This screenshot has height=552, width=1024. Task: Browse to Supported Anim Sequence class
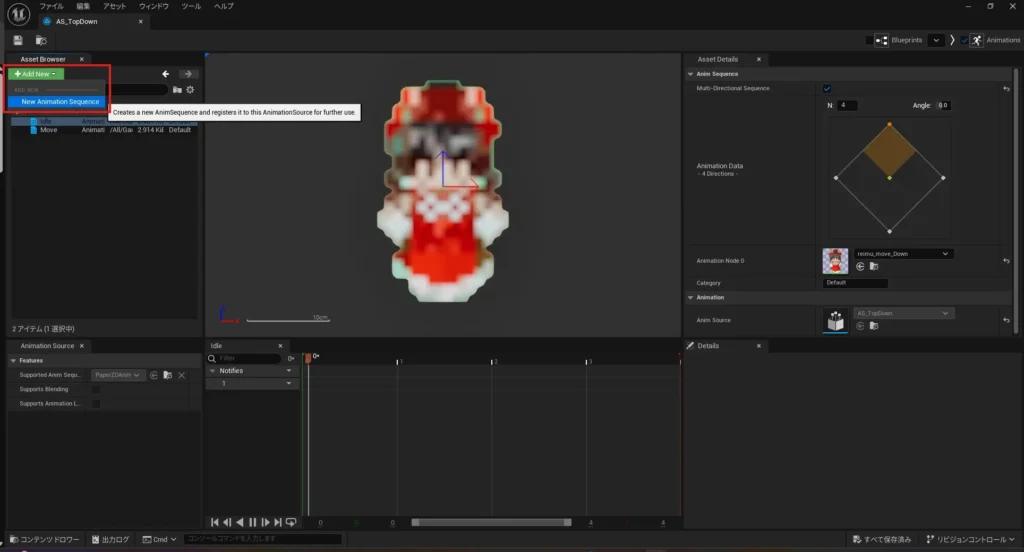pos(168,375)
